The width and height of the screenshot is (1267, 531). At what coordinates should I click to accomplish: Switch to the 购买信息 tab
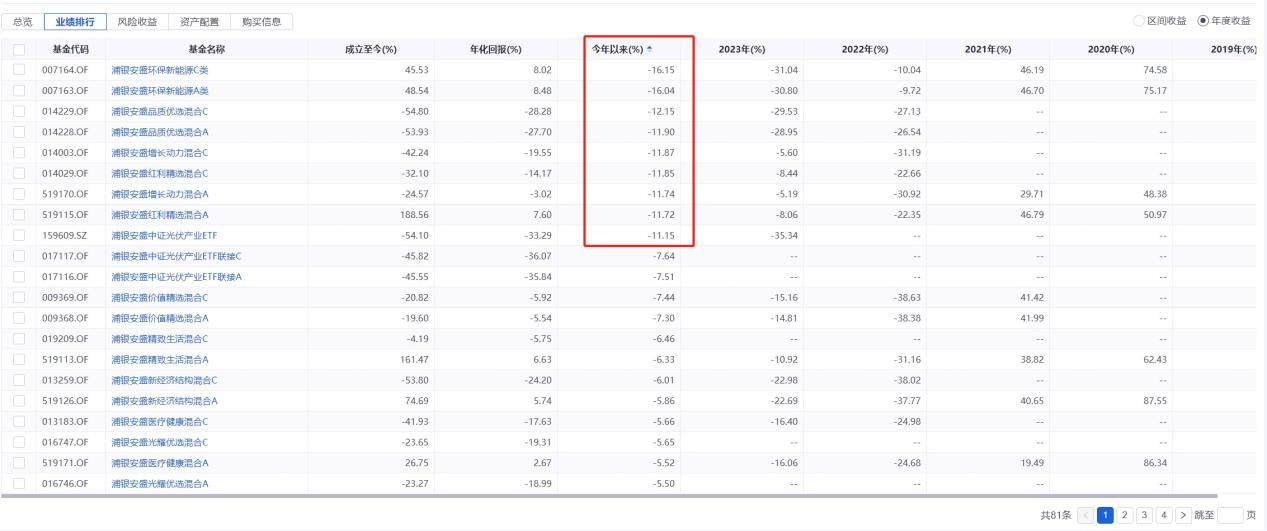[x=261, y=21]
